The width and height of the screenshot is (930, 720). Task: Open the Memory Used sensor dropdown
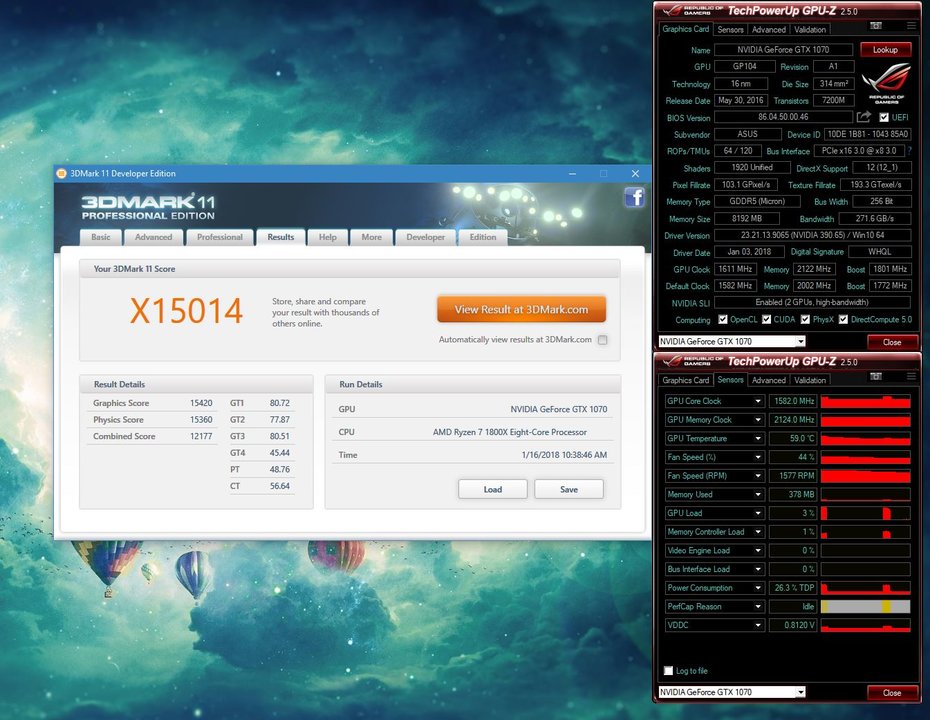757,495
